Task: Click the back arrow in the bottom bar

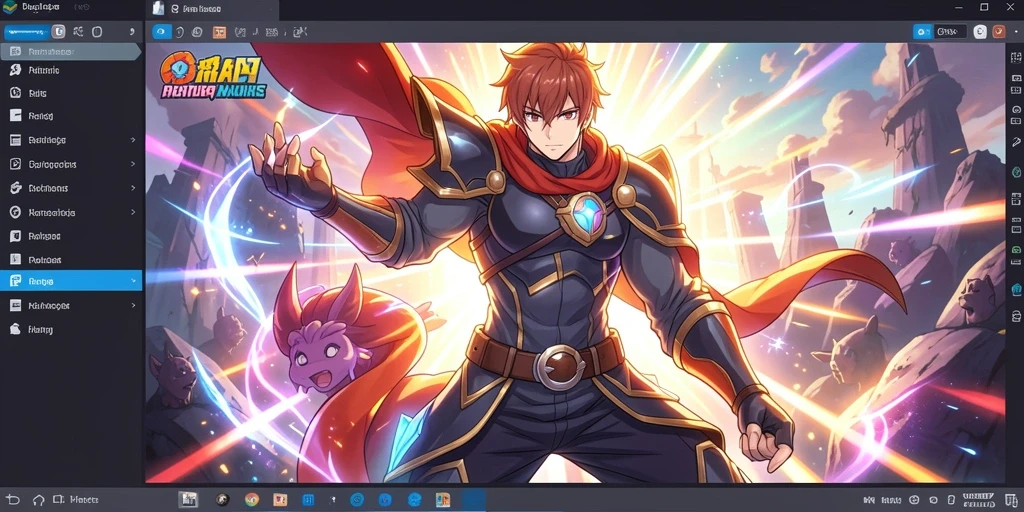Action: 12,500
